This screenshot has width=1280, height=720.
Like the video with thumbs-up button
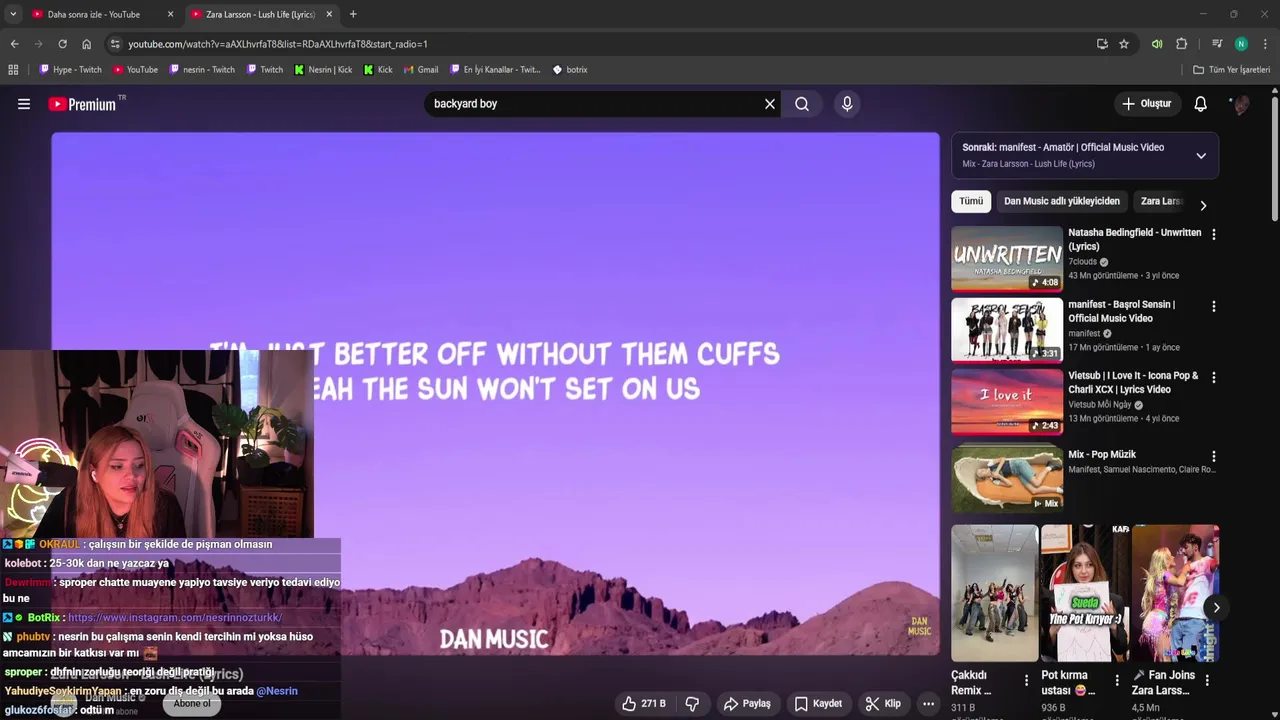(643, 704)
